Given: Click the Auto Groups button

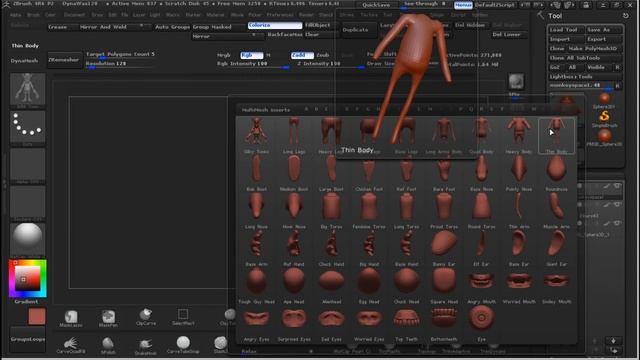Looking at the screenshot, I should click(x=172, y=27).
